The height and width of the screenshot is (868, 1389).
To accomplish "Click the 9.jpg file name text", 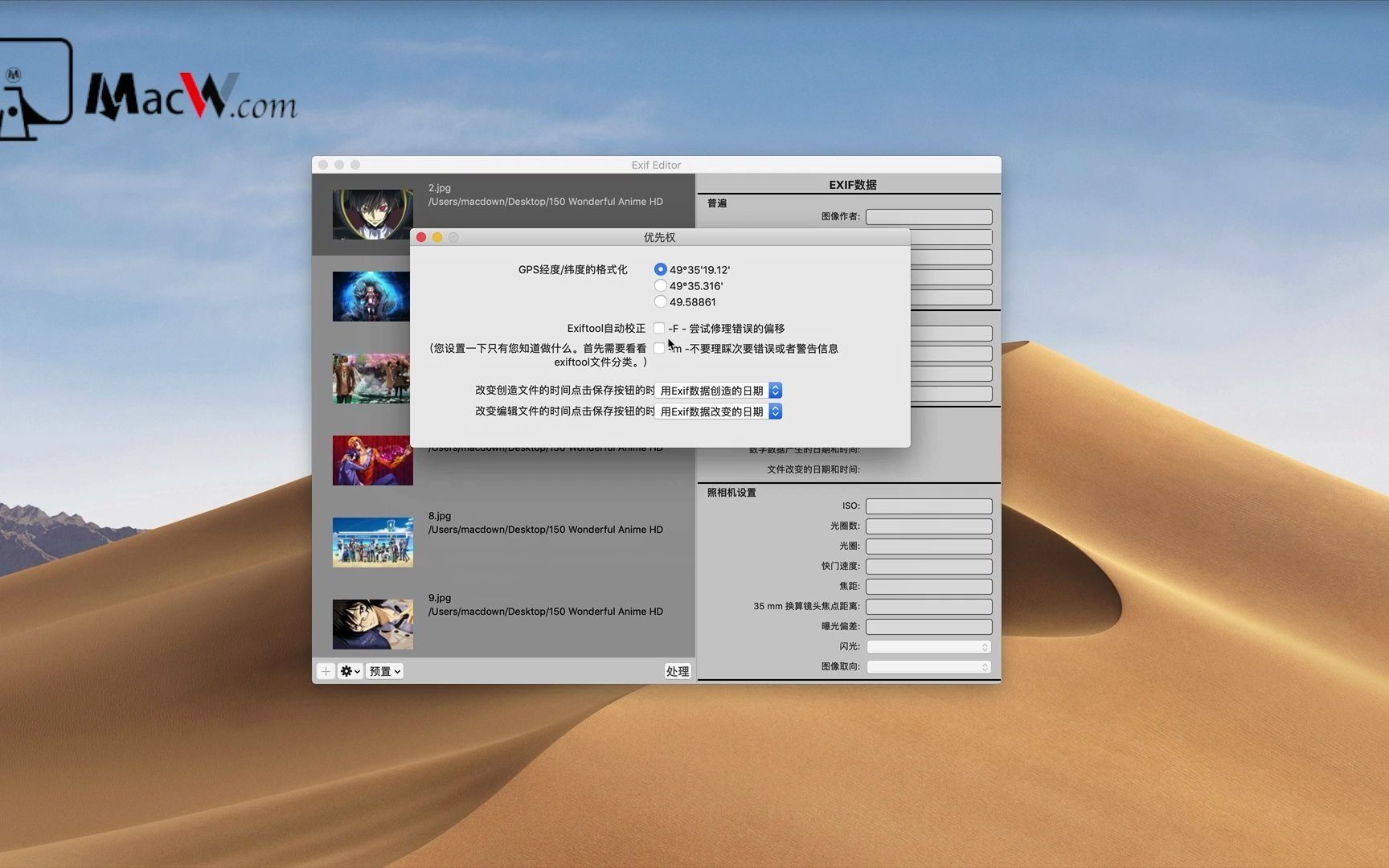I will 440,598.
